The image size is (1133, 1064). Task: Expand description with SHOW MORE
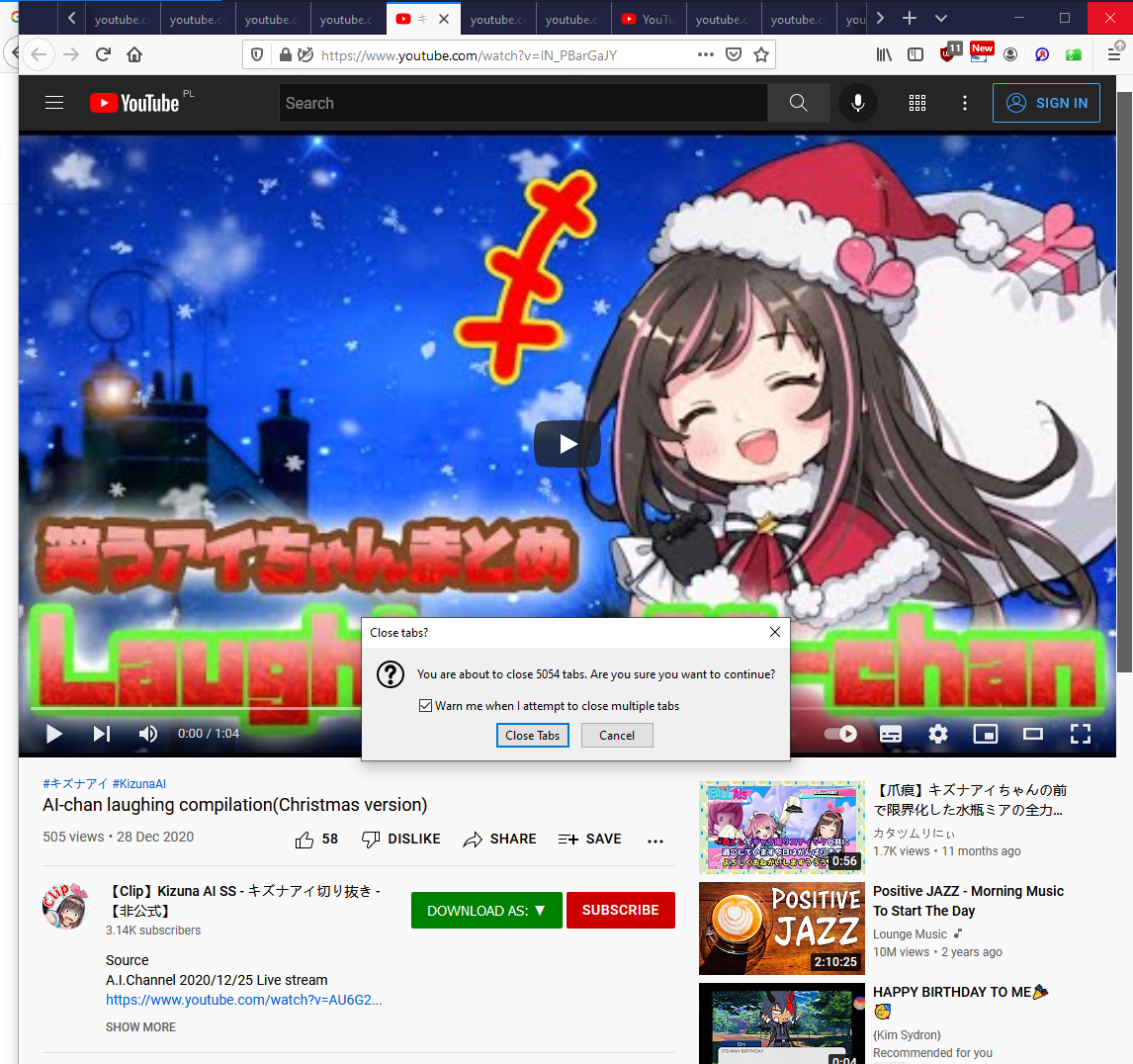coord(141,1027)
